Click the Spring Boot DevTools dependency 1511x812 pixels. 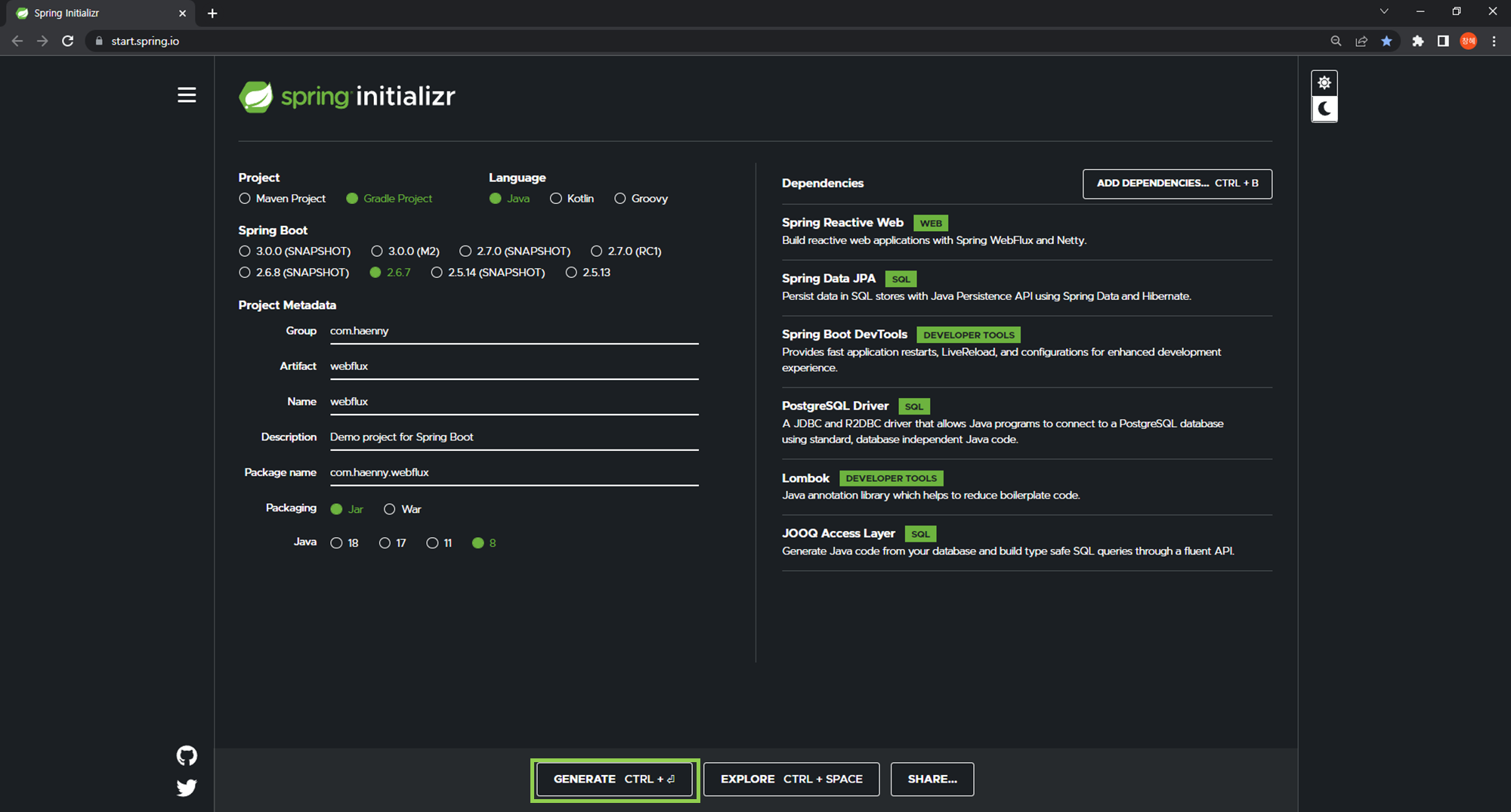[x=1027, y=351]
